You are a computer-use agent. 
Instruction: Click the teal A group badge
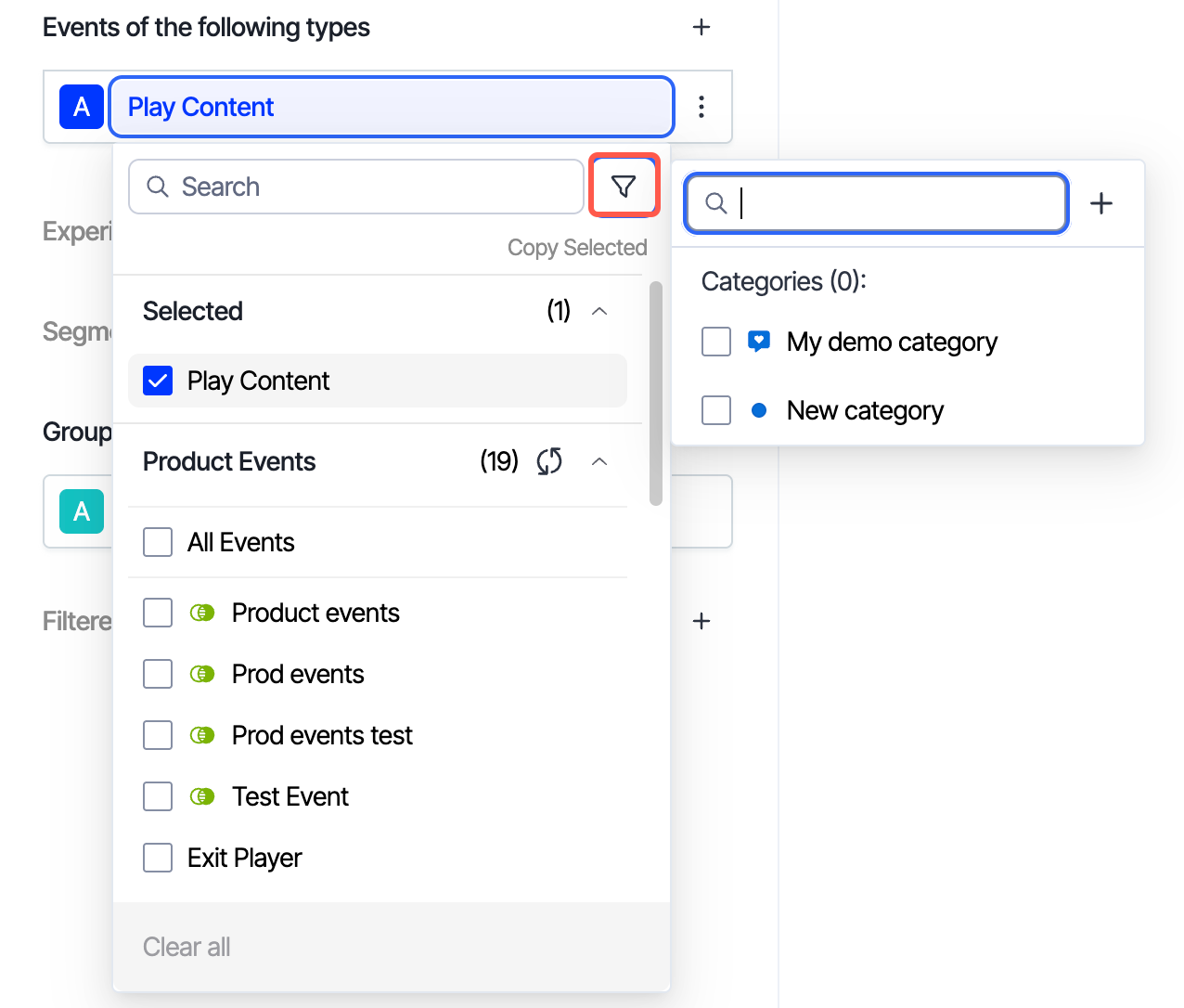[82, 511]
